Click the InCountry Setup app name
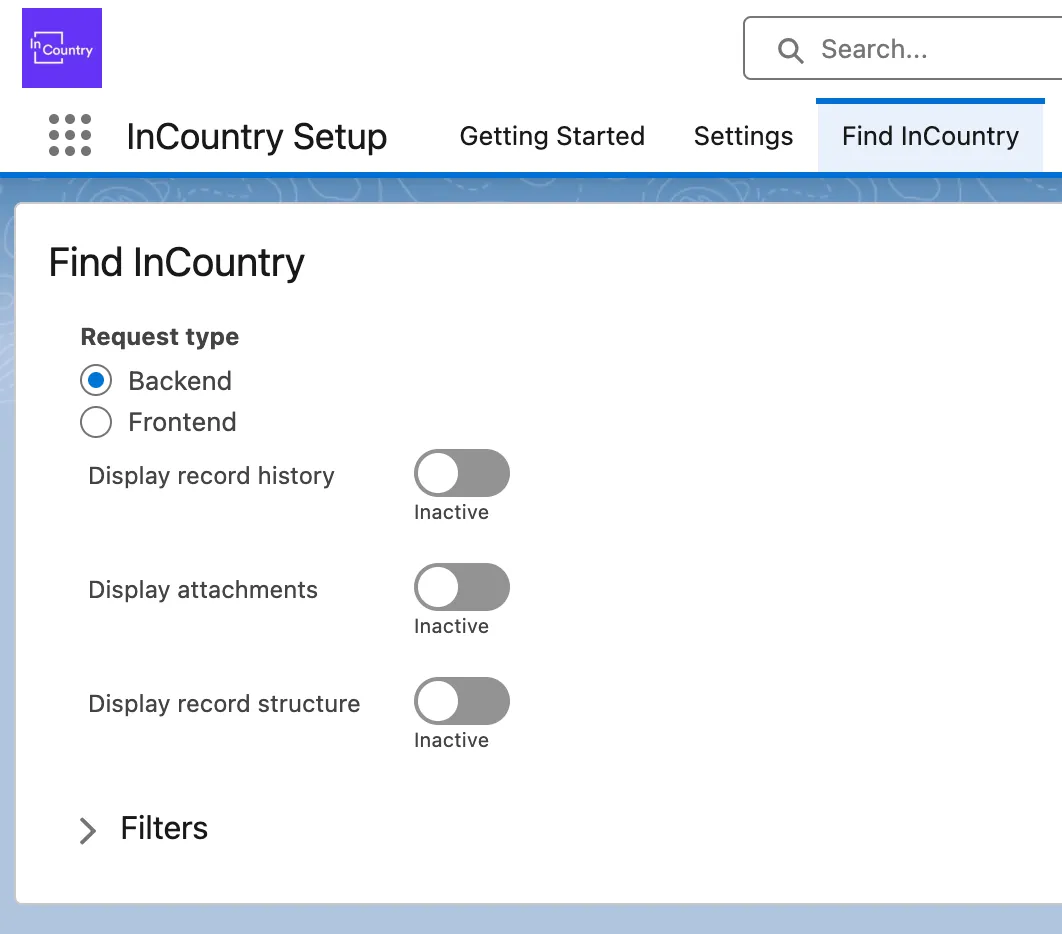1062x934 pixels. coord(257,136)
